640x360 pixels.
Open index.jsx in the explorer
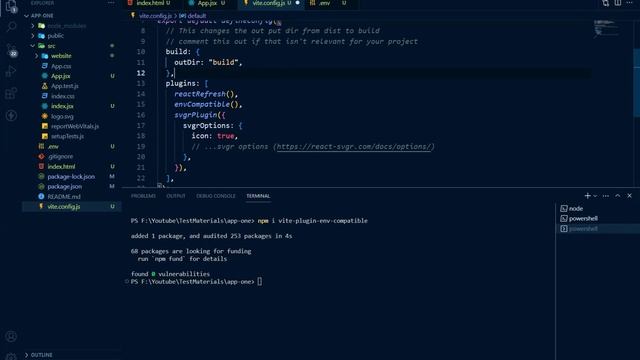(x=62, y=106)
